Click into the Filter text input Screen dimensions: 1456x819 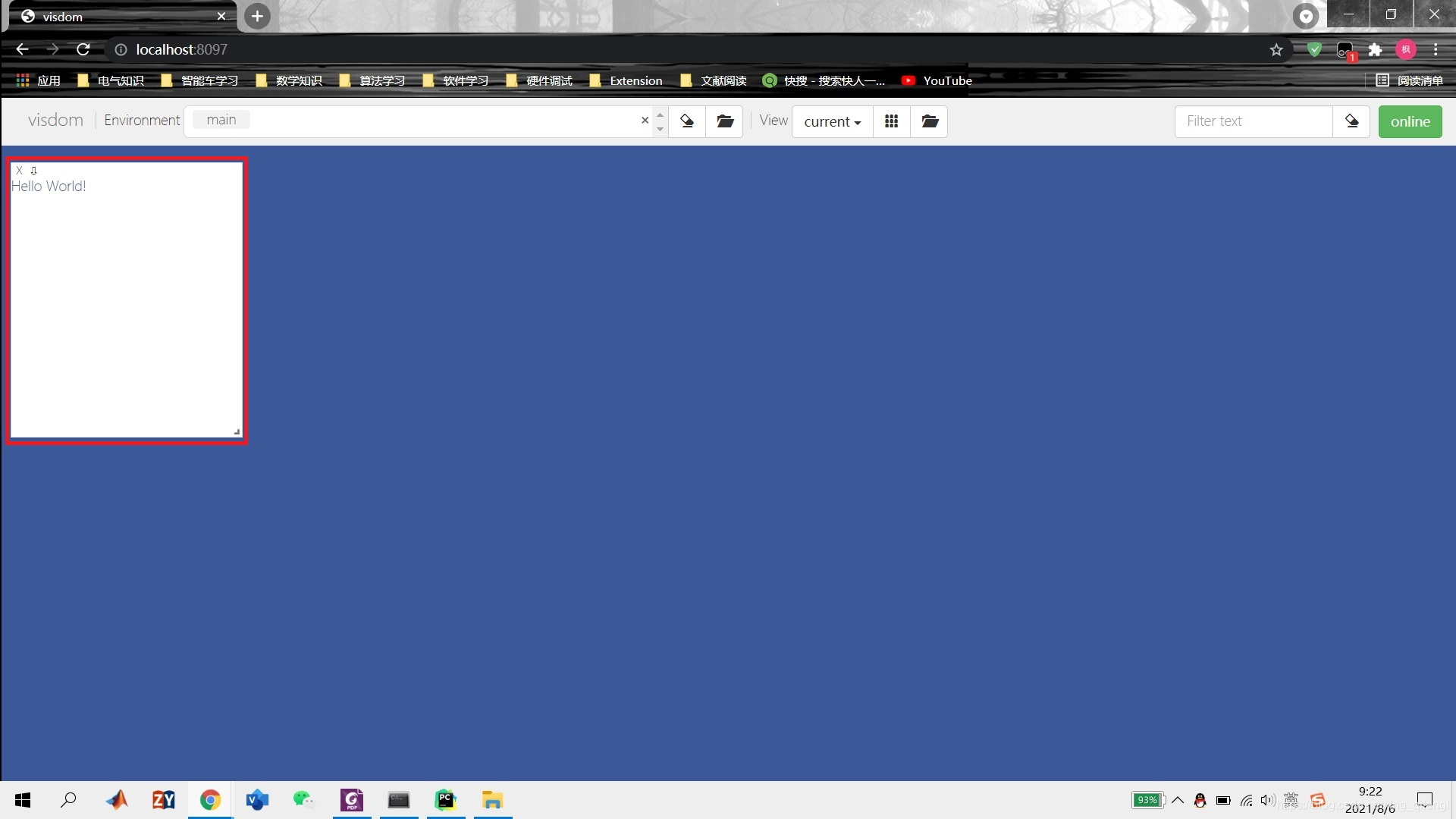point(1253,121)
